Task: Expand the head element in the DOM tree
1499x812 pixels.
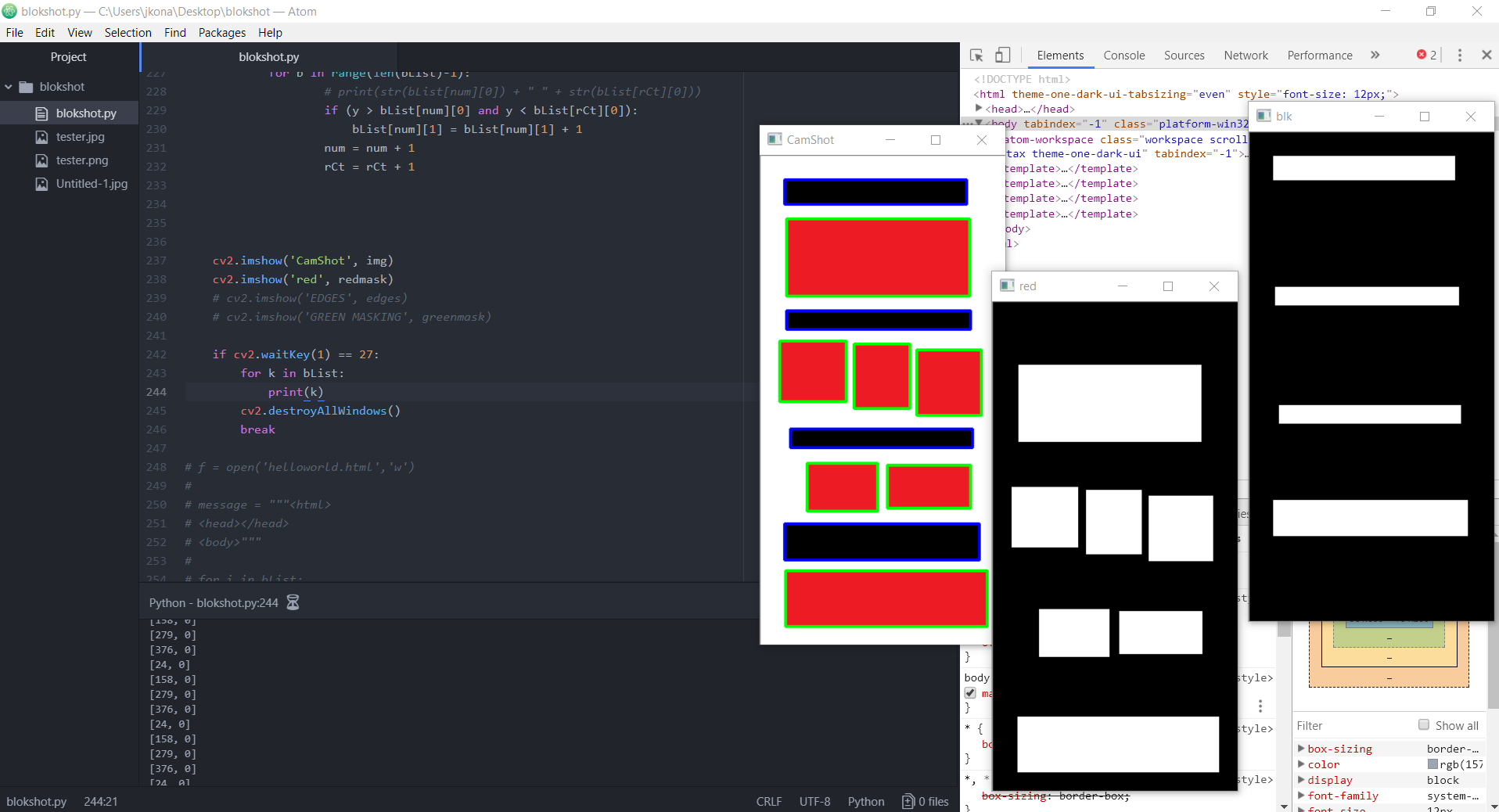Action: point(979,109)
